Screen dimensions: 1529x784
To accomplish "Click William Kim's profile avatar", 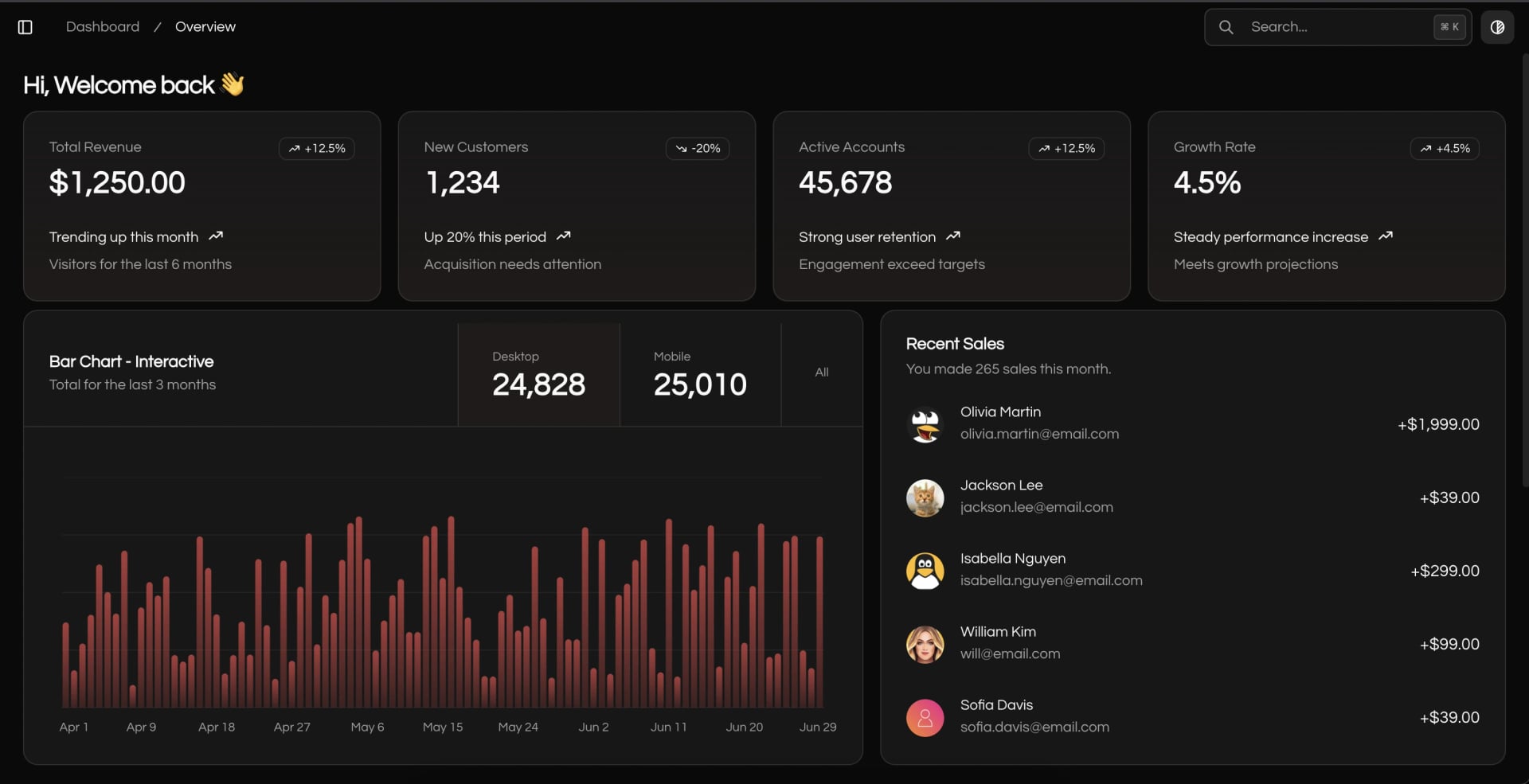I will point(925,644).
